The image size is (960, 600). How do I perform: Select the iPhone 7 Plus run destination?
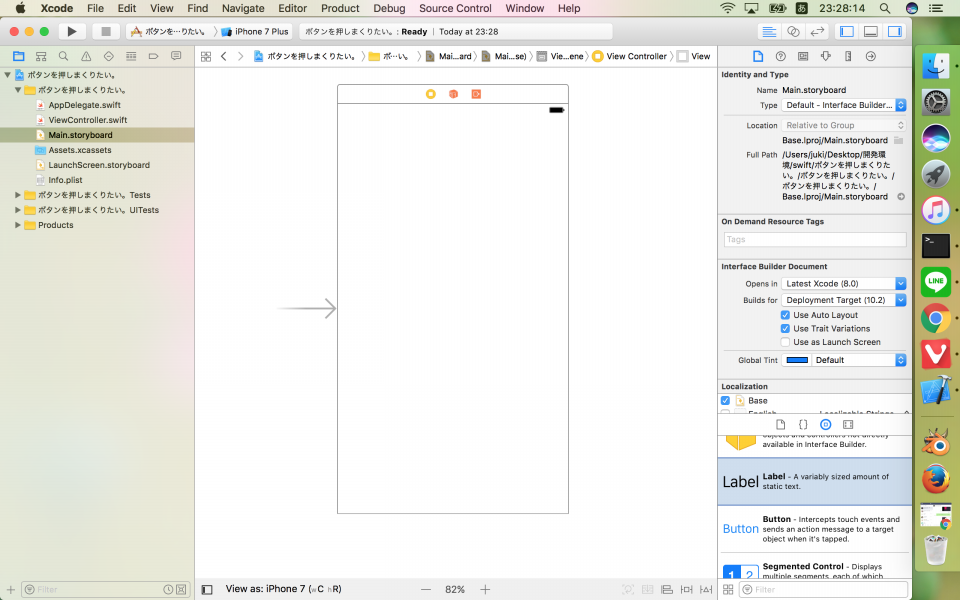coord(255,31)
